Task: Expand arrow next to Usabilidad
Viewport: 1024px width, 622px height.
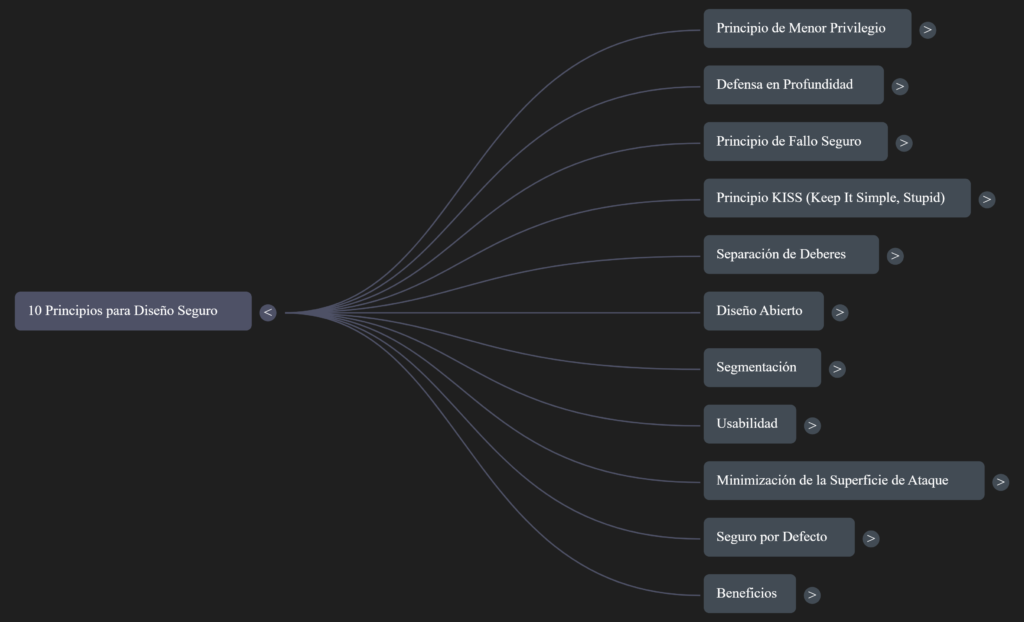Action: point(812,425)
